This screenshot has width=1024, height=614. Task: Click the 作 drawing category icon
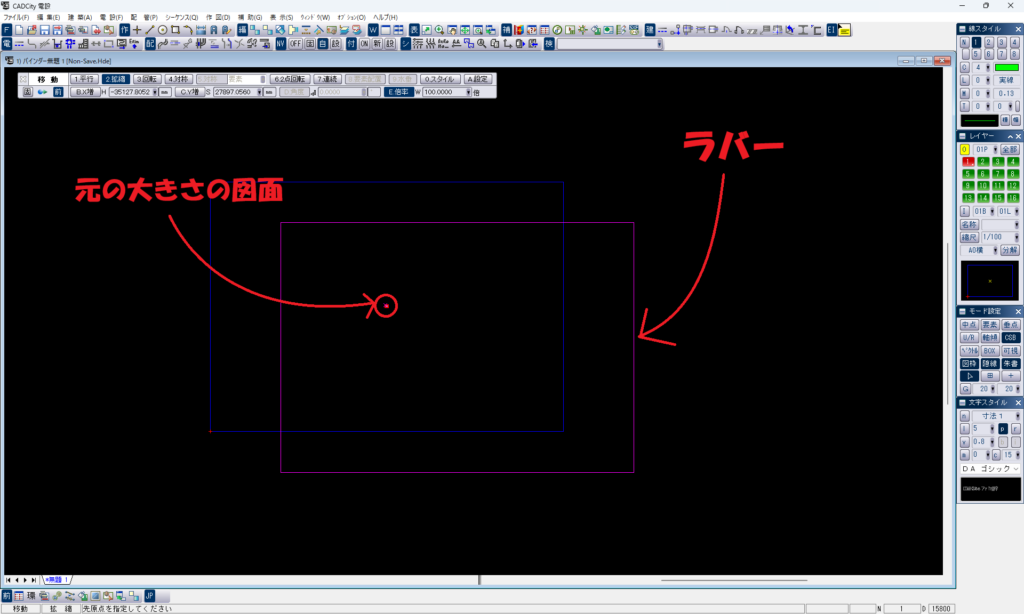click(125, 30)
